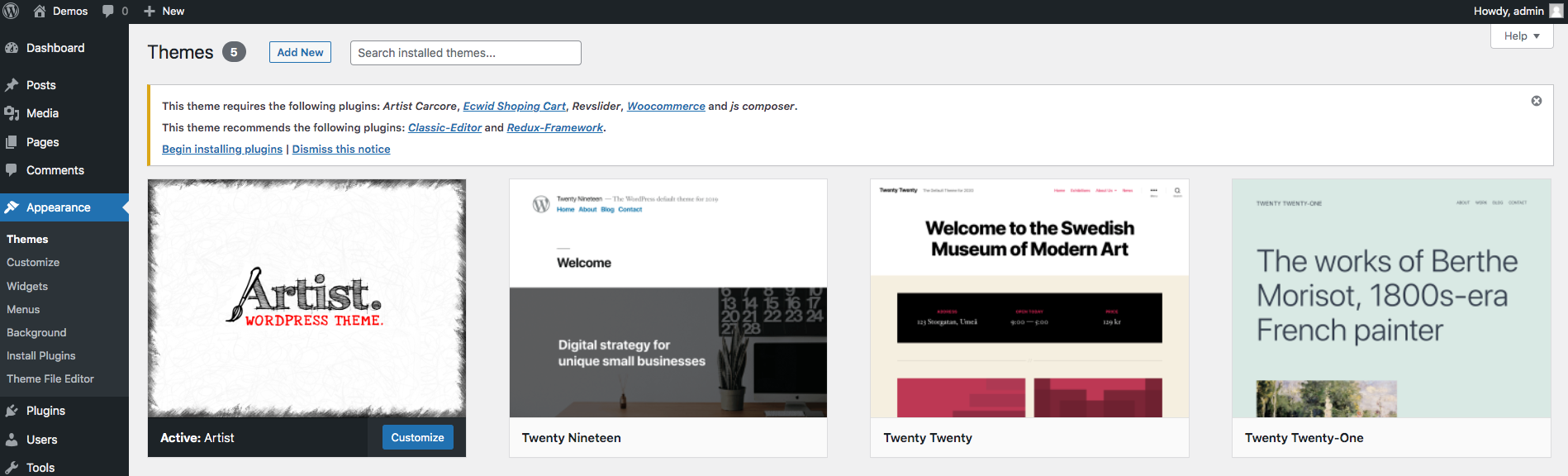Screen dimensions: 1568x476
Task: Click the Add New theme button
Action: coord(300,52)
